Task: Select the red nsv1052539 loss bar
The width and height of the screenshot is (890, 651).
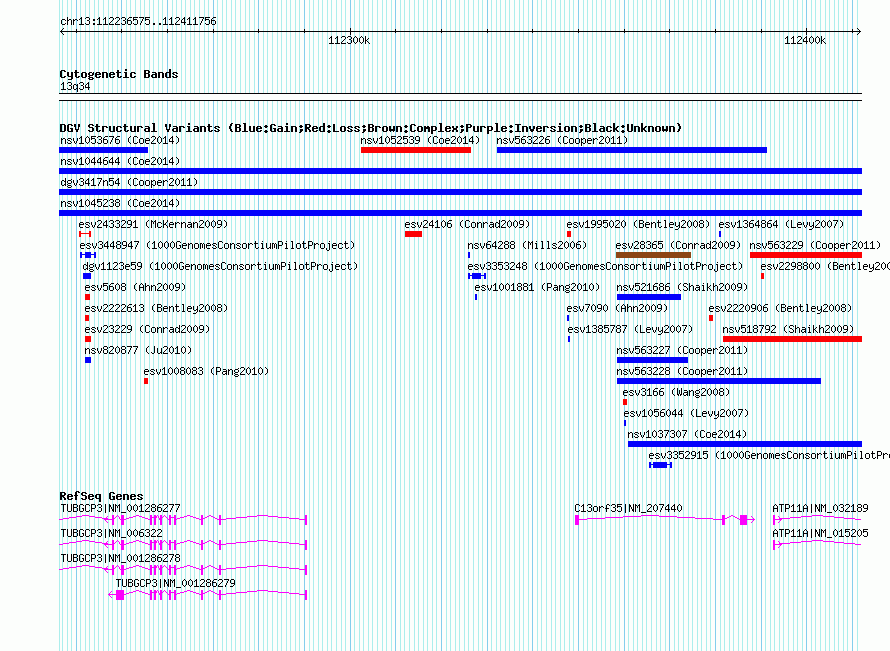Action: tap(416, 150)
